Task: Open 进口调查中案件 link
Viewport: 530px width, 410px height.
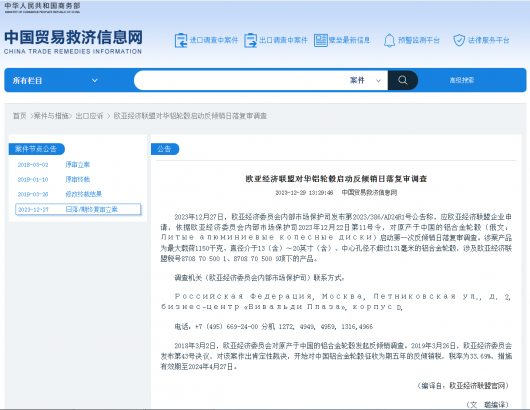Action: coord(214,40)
